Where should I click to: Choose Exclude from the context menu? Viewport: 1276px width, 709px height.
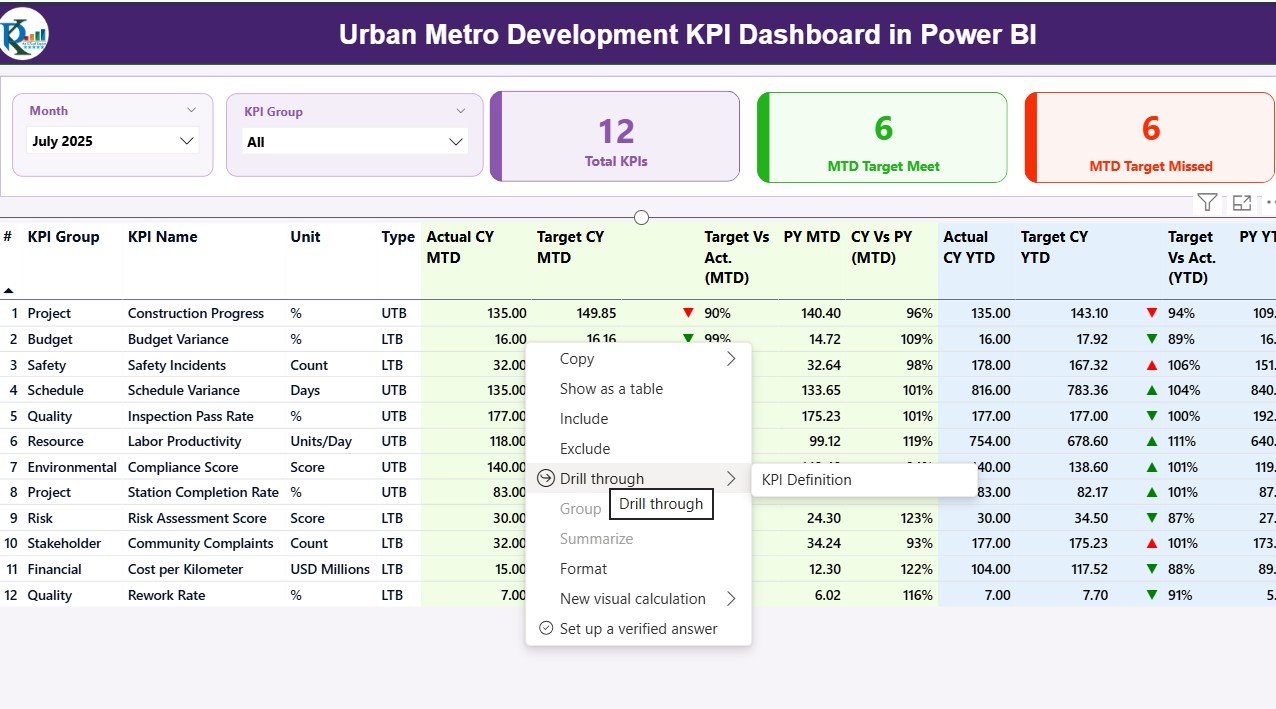pos(584,449)
